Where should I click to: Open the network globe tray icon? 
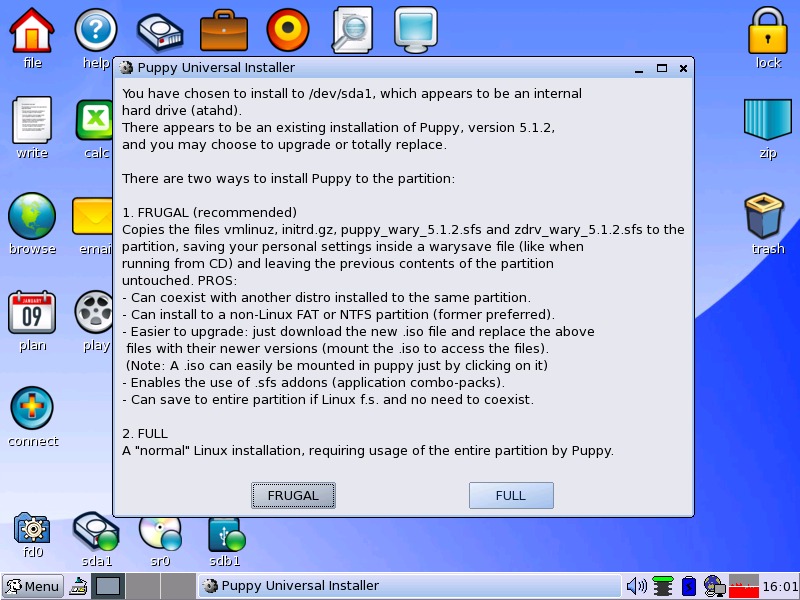coord(714,586)
